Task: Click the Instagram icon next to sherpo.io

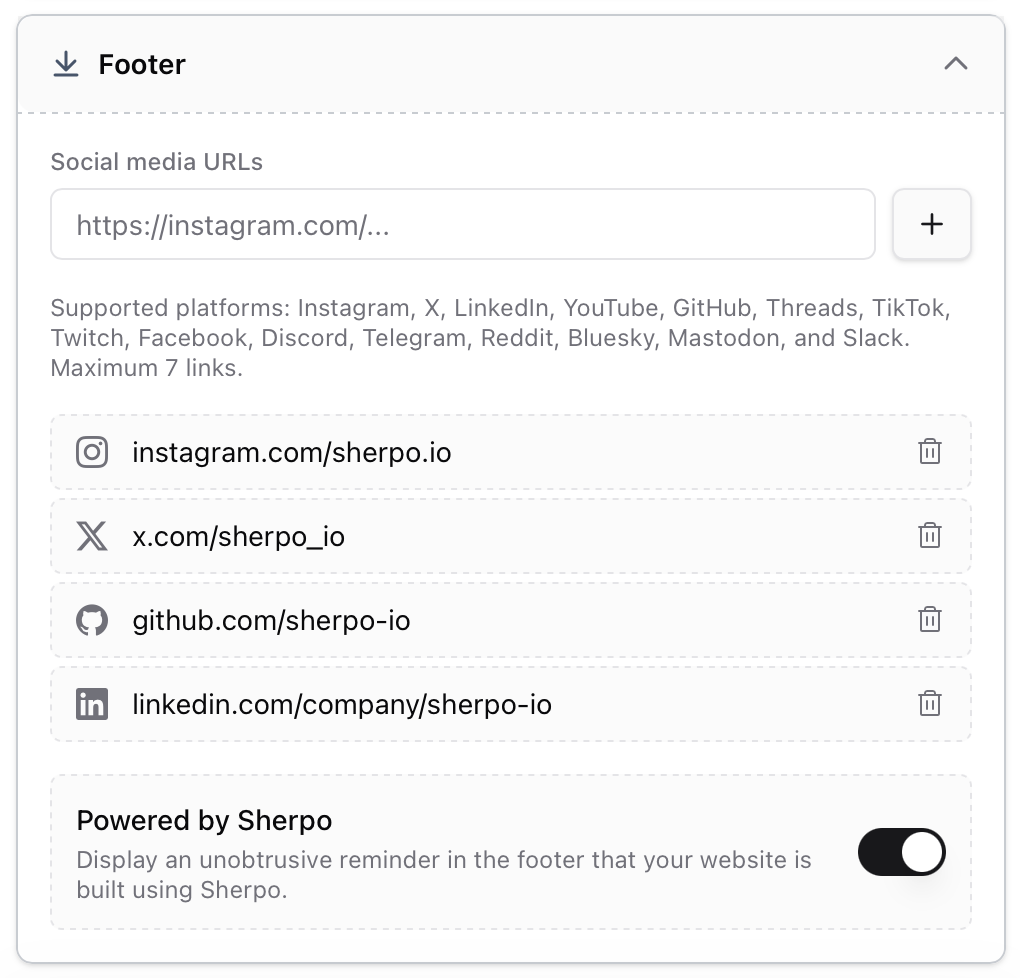Action: [x=92, y=452]
